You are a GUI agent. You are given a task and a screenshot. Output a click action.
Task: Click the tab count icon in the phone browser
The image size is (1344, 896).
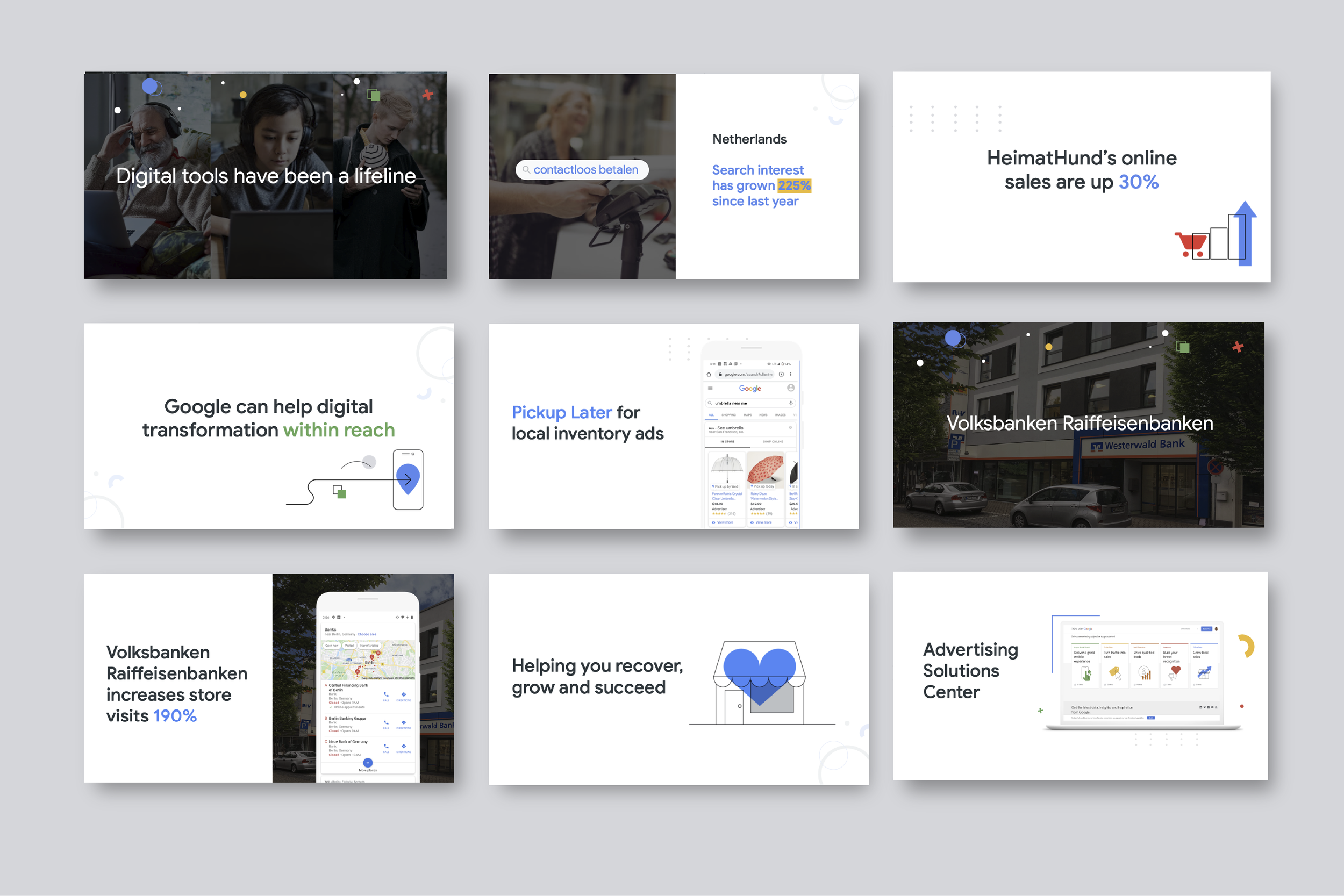(781, 374)
